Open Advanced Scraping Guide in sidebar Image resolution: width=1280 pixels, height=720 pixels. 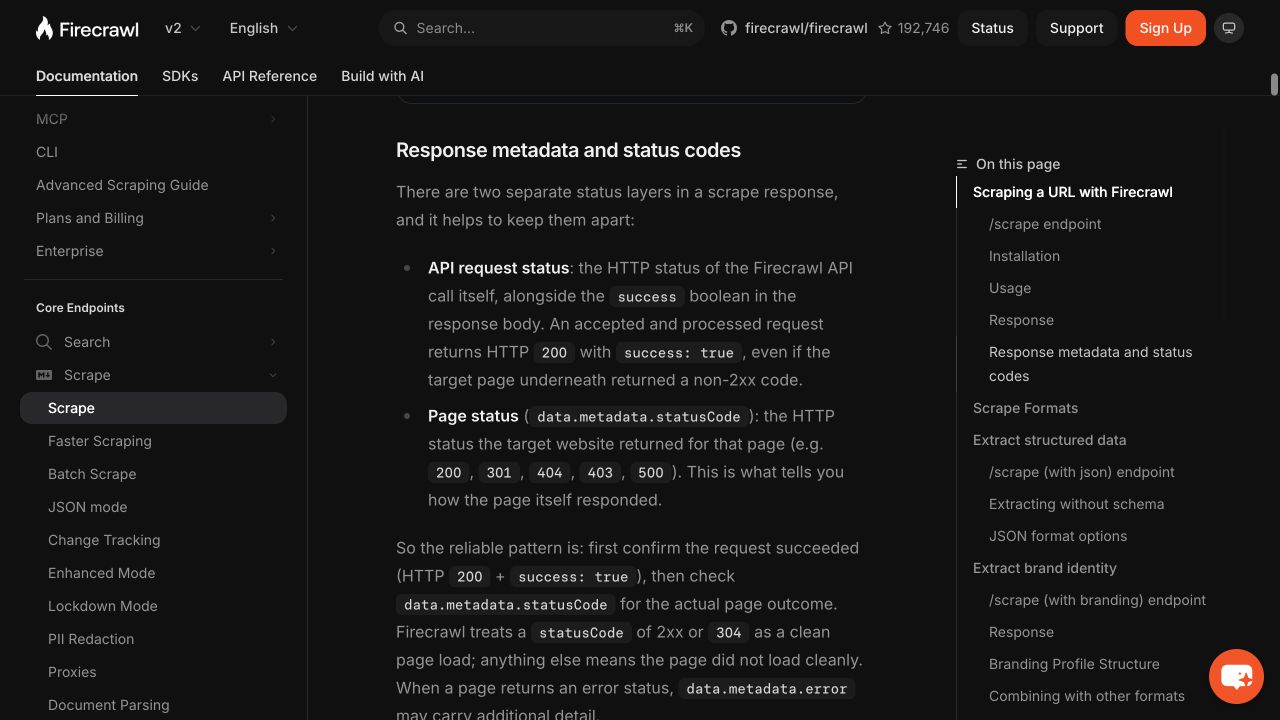tap(122, 185)
